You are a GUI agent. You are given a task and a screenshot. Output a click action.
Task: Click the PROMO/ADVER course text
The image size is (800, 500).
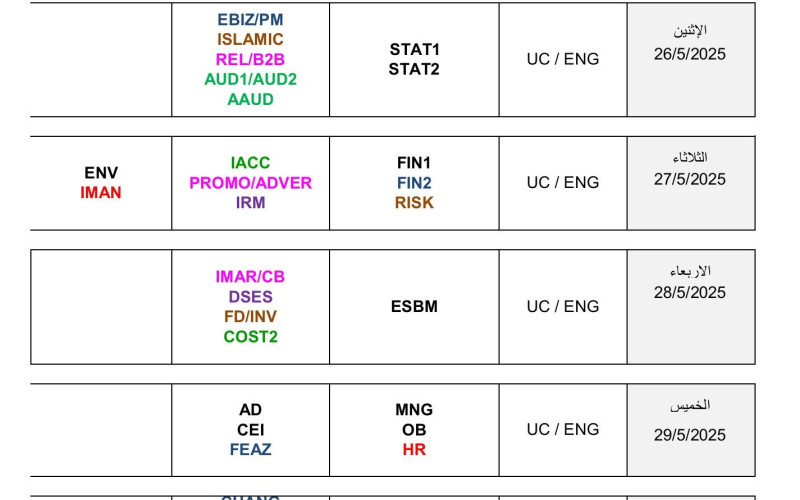(x=250, y=183)
